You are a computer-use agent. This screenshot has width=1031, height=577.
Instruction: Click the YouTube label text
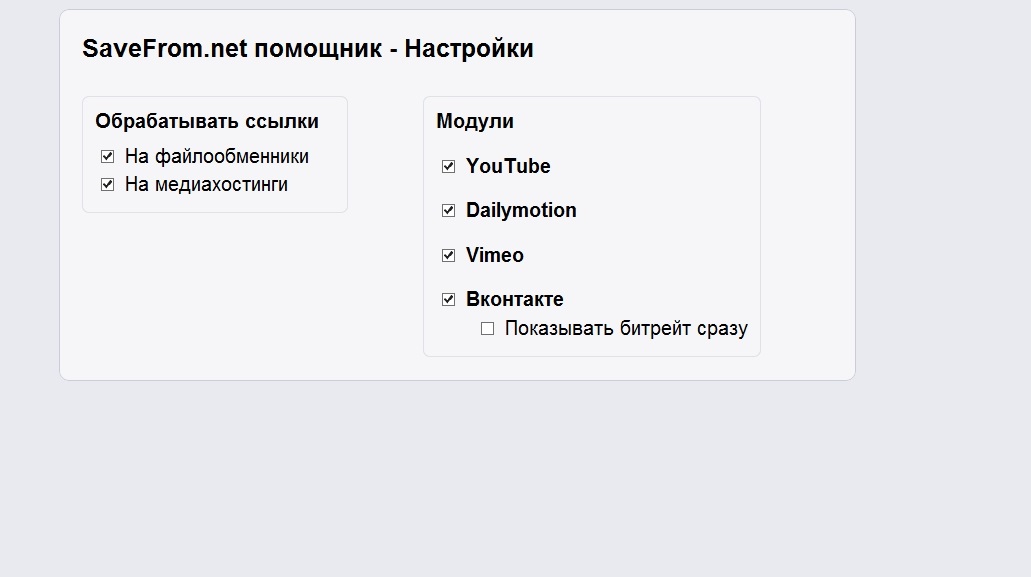pyautogui.click(x=508, y=166)
